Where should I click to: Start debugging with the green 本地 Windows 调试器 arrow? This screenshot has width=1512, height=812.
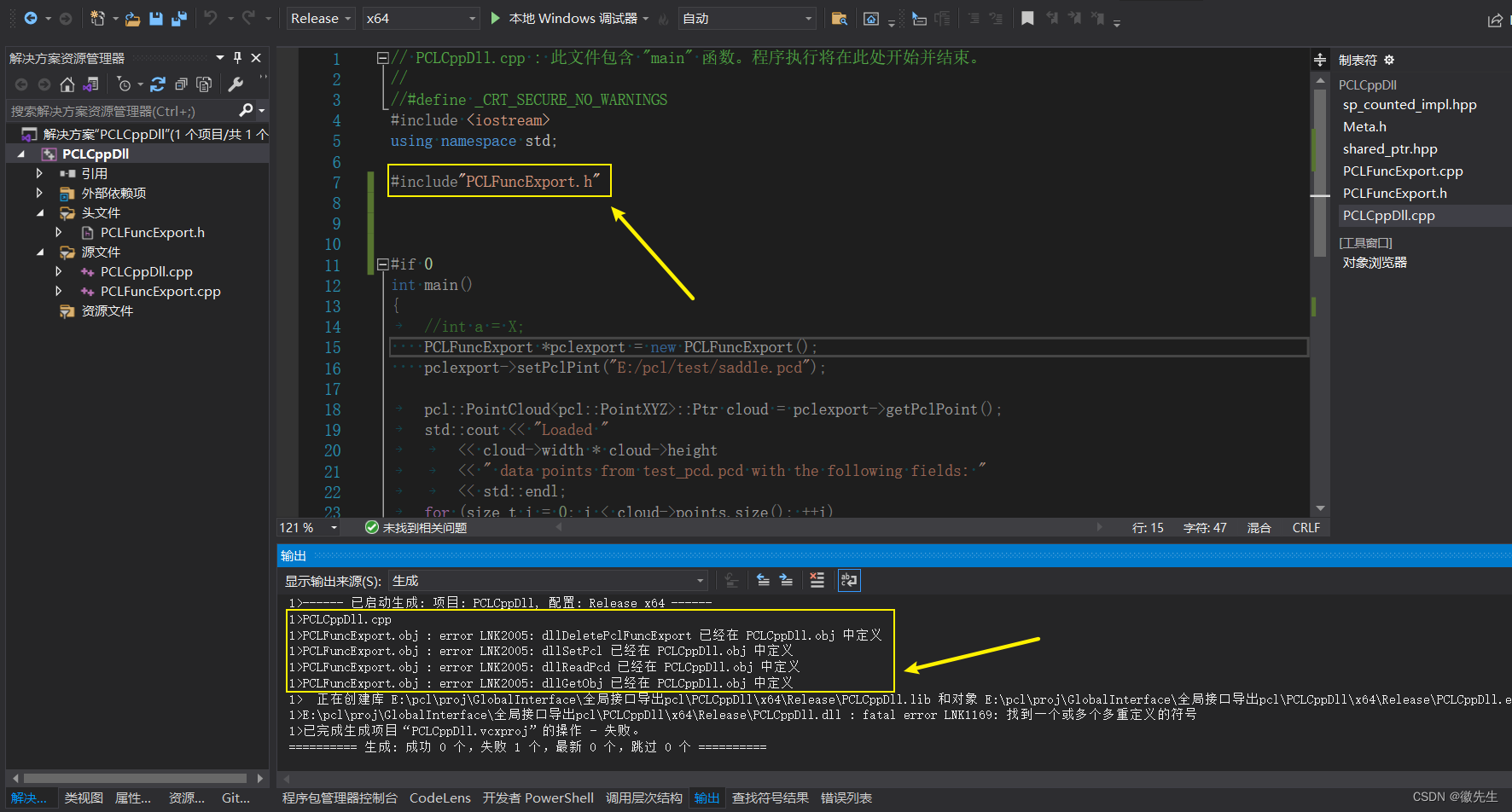point(496,18)
